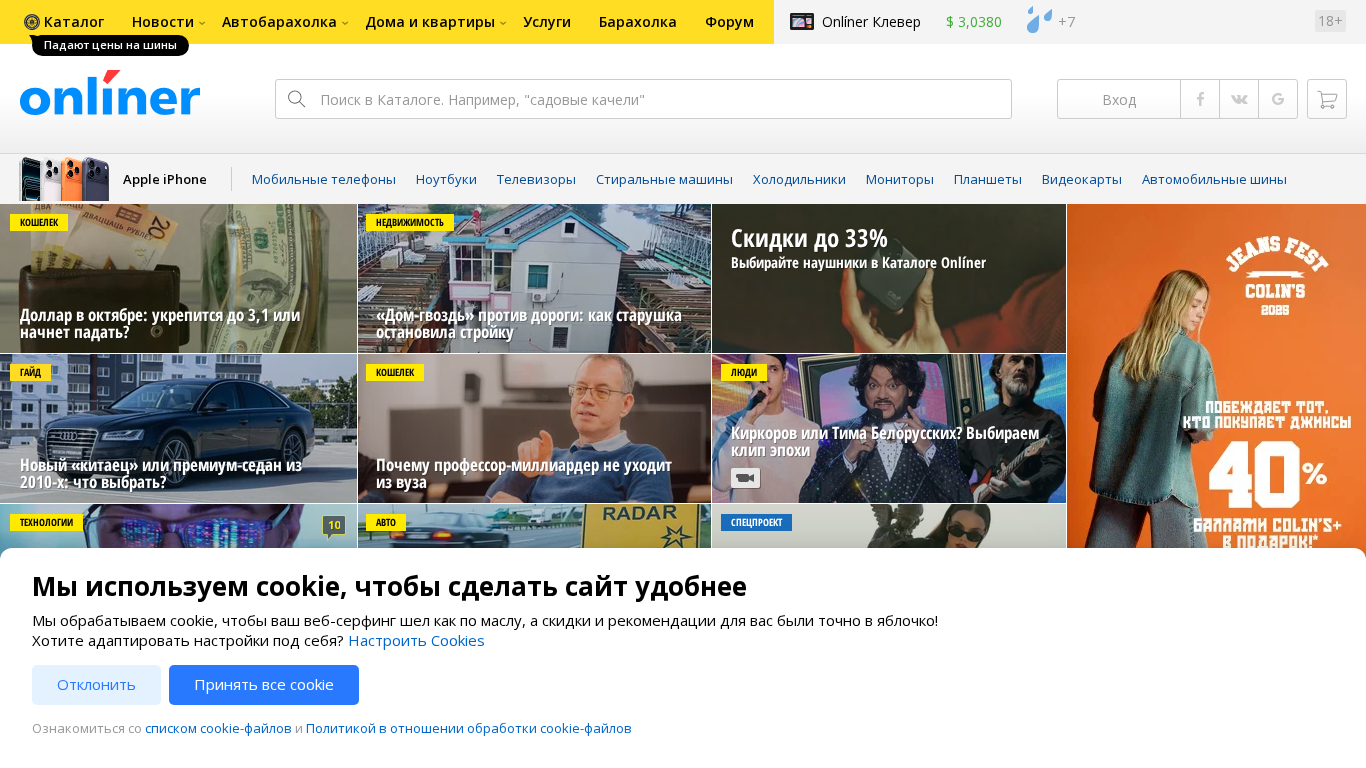Screen dimensions: 1366x768
Task: Open article Новый «китаец» или премиум-седан
Action: (178, 428)
